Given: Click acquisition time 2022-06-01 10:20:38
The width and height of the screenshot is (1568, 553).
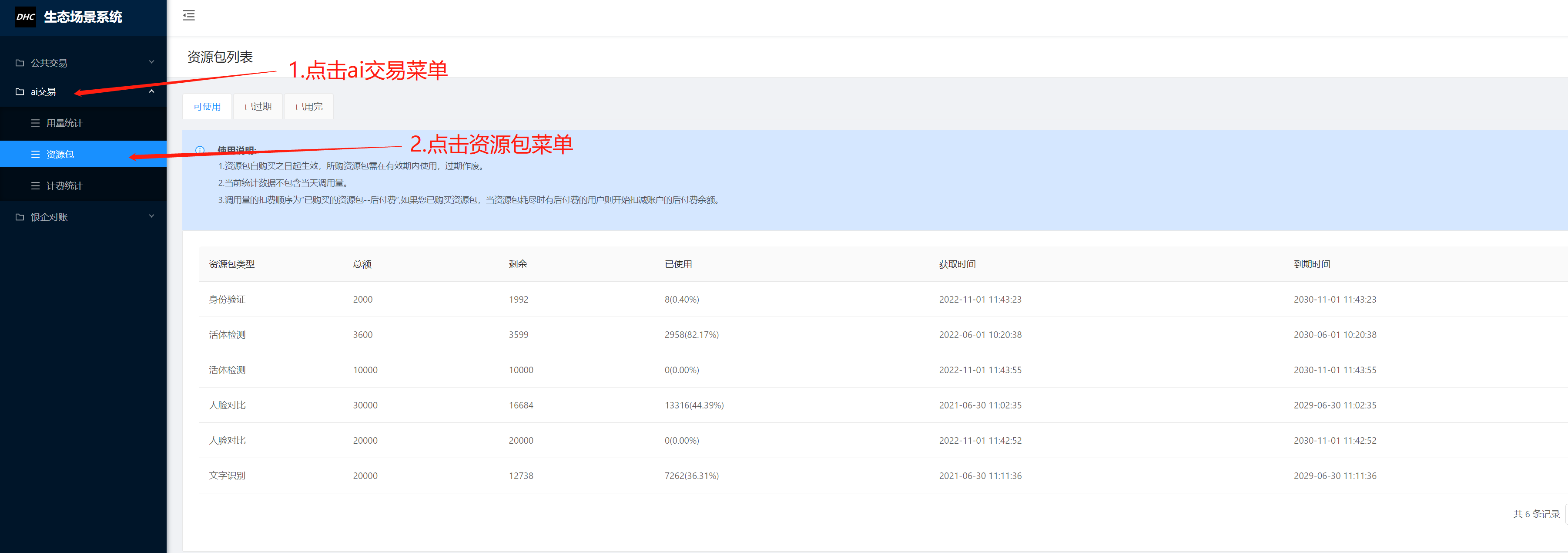Looking at the screenshot, I should click(980, 335).
